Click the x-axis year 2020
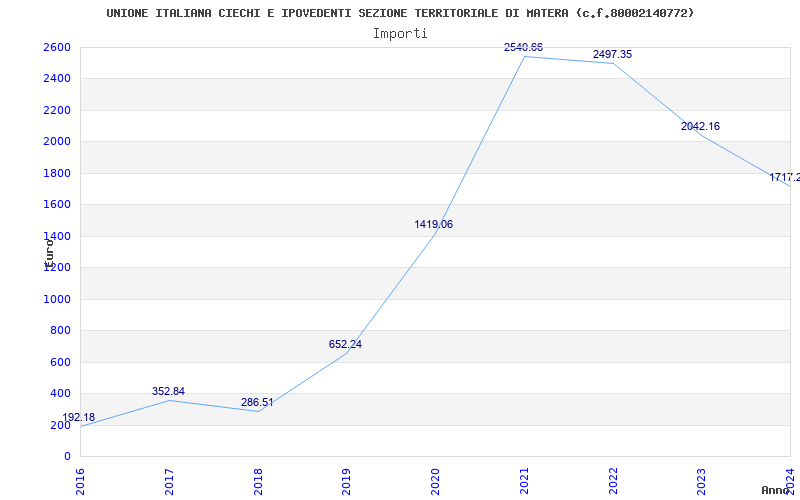Screen dimensions: 800x500 pos(435,481)
